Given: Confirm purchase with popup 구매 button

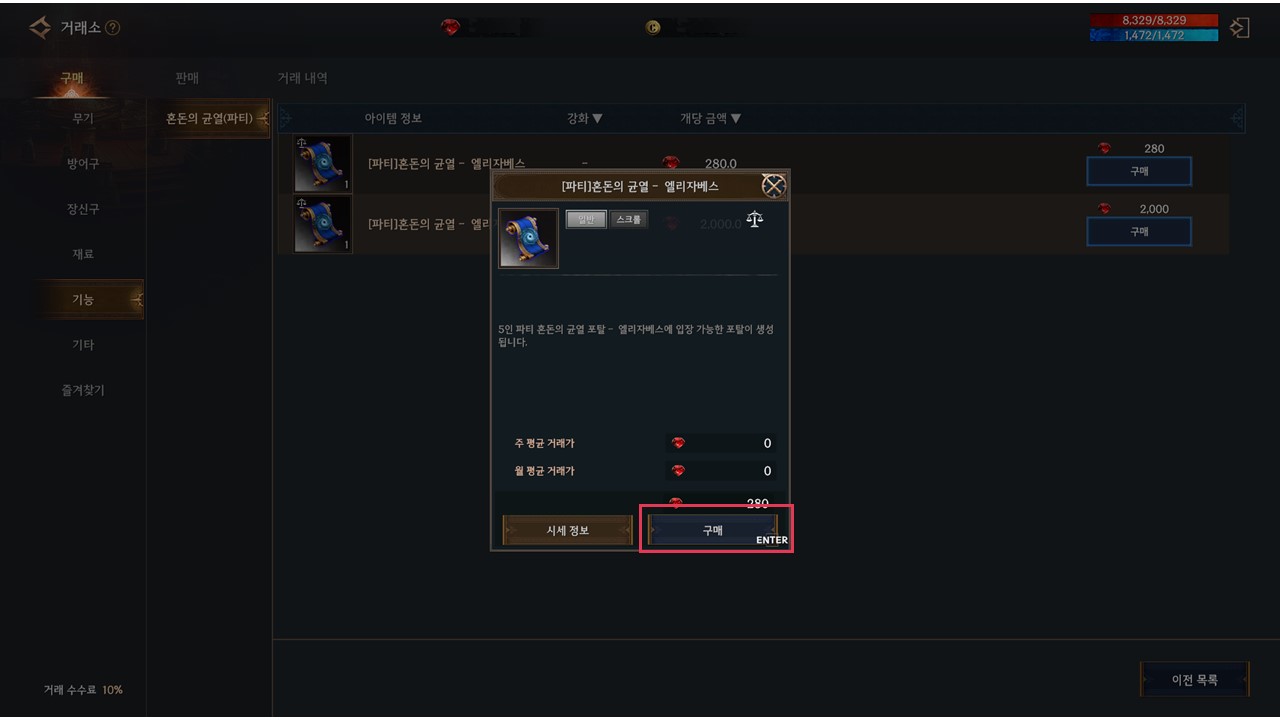Looking at the screenshot, I should (713, 530).
